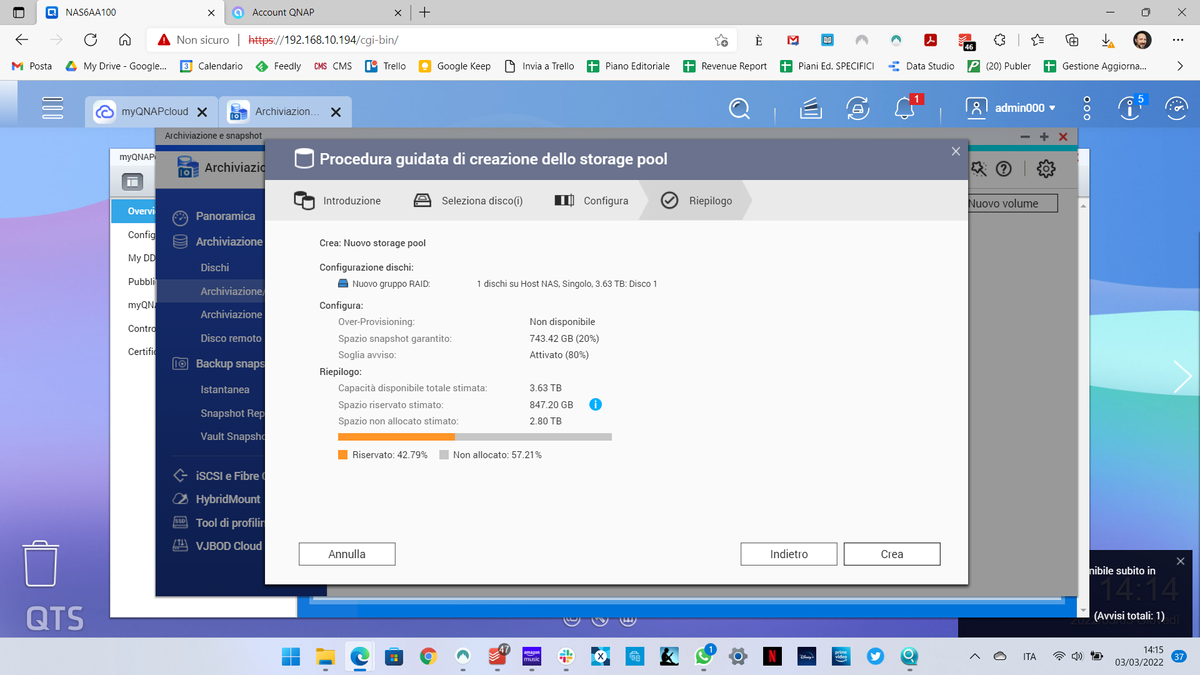Close the storage pool wizard dialog
1200x675 pixels.
(x=956, y=151)
